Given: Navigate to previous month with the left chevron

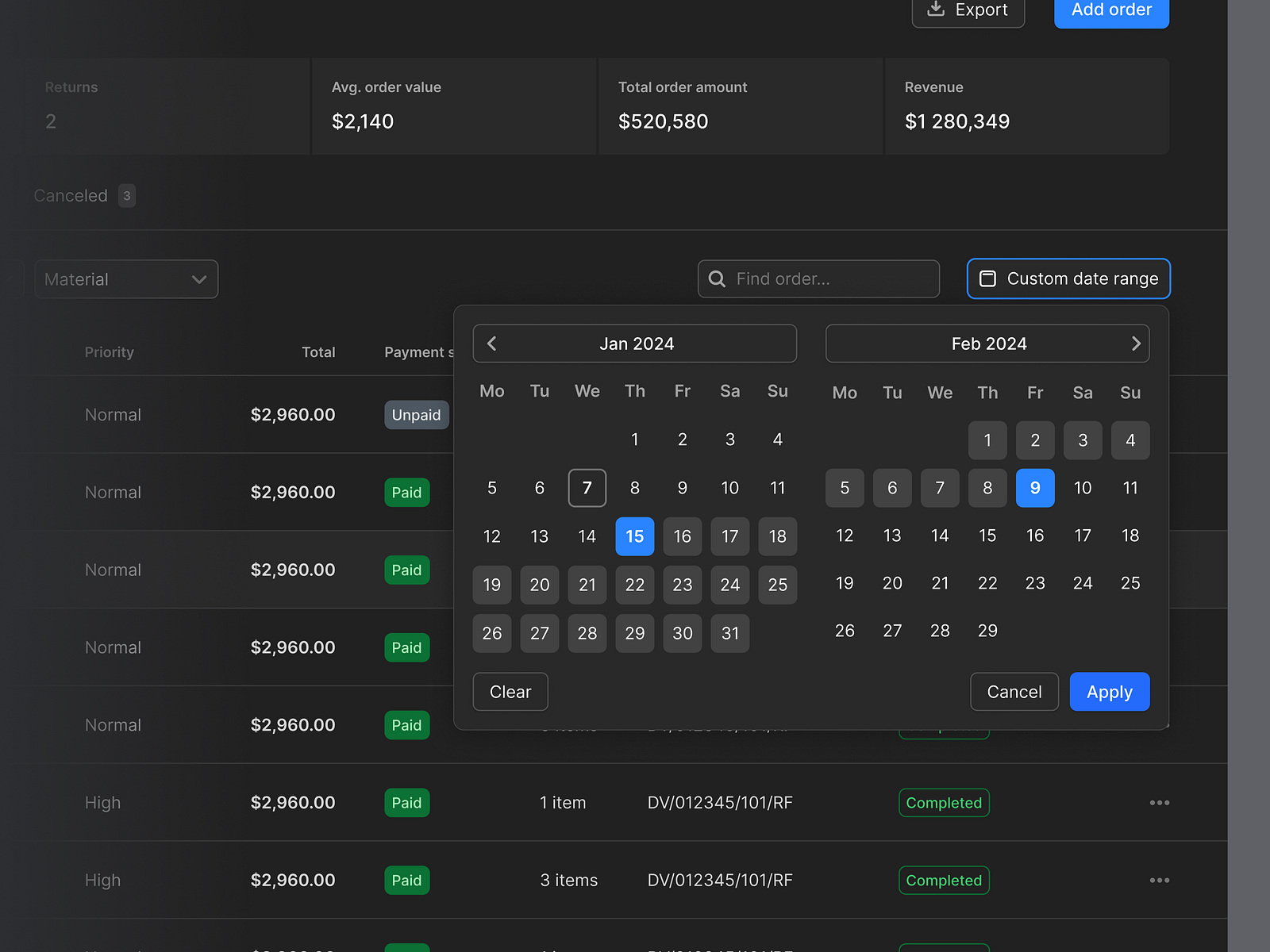Looking at the screenshot, I should click(x=492, y=344).
